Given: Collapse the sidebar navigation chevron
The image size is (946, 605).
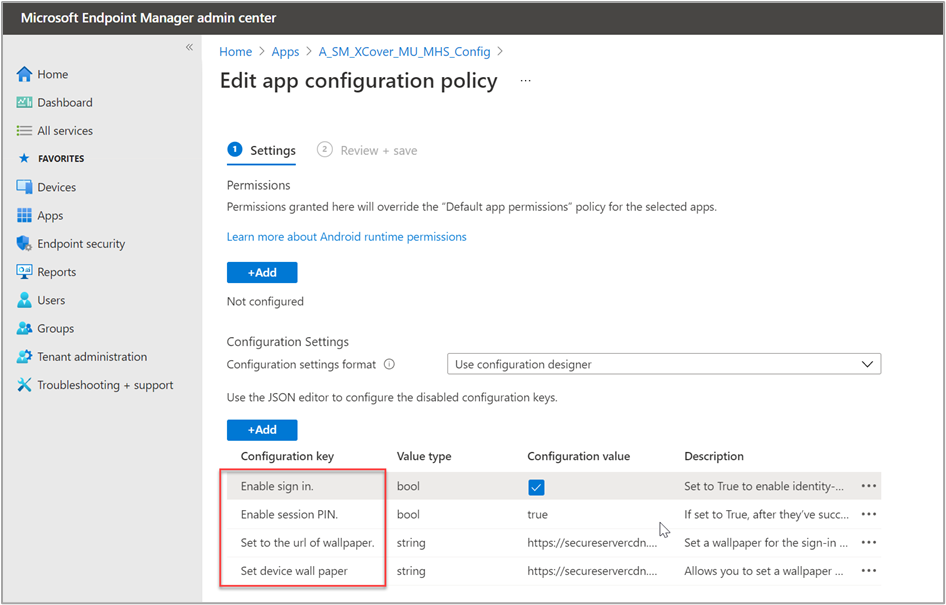Looking at the screenshot, I should (x=189, y=48).
